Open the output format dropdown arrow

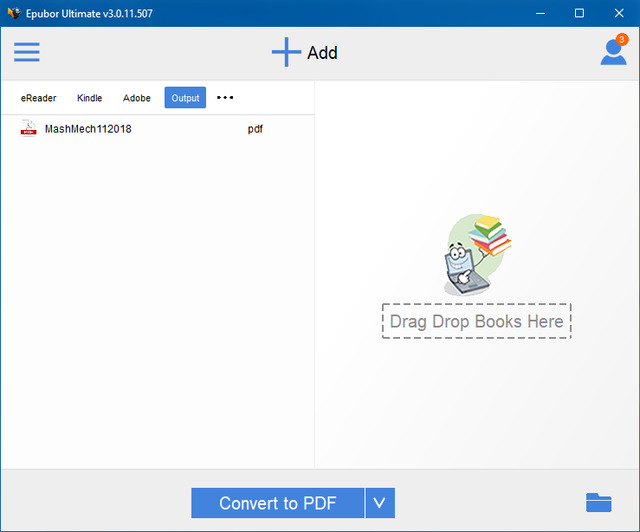[380, 503]
